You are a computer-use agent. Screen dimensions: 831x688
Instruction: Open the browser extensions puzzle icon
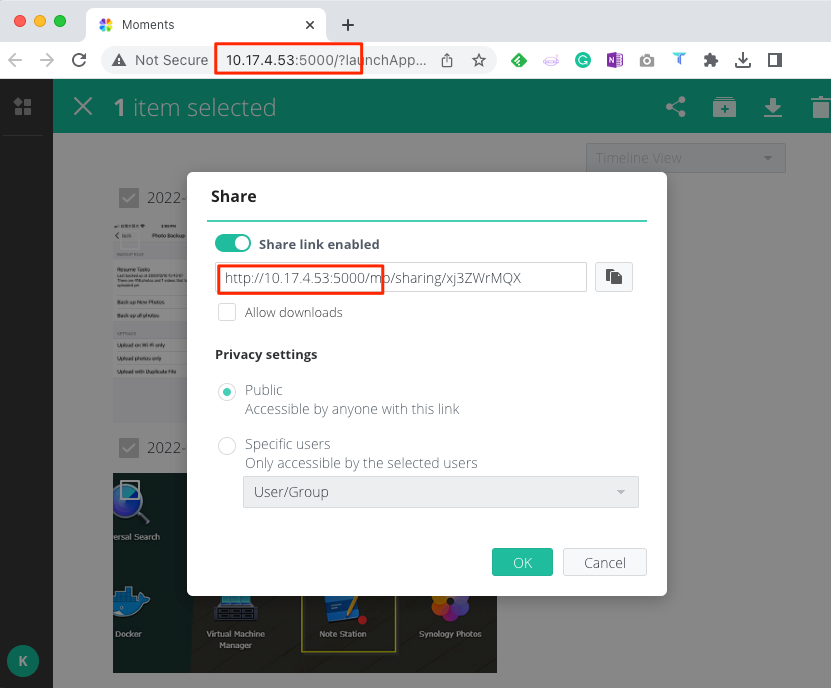pos(711,60)
